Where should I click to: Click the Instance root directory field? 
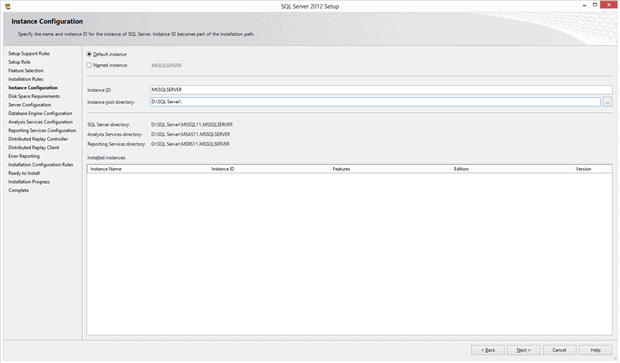pyautogui.click(x=375, y=102)
